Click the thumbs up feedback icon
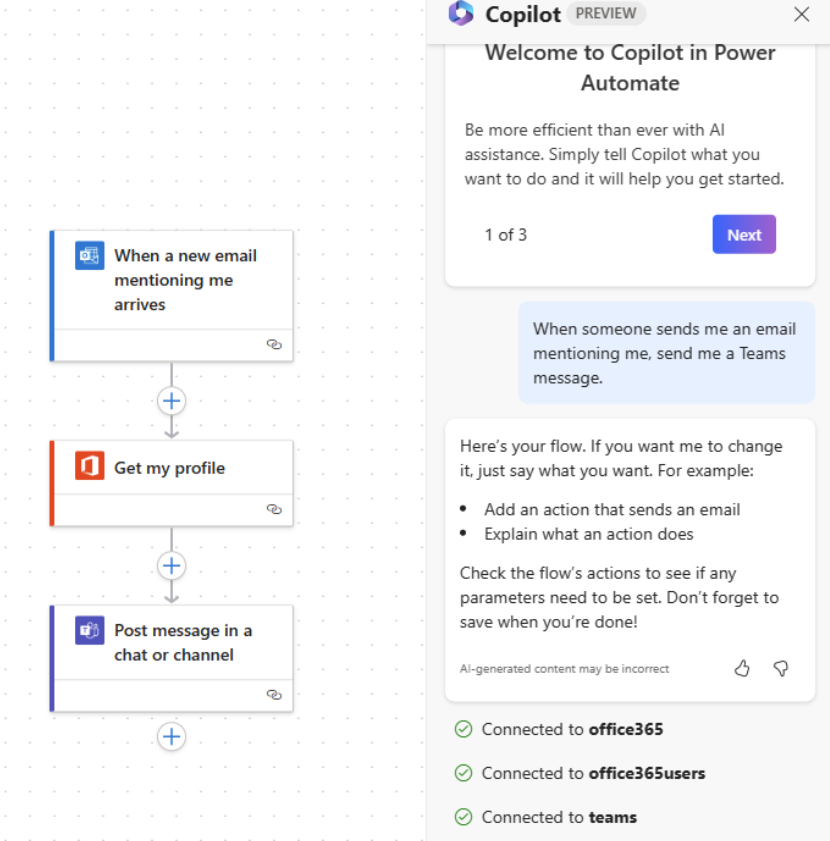 (742, 668)
